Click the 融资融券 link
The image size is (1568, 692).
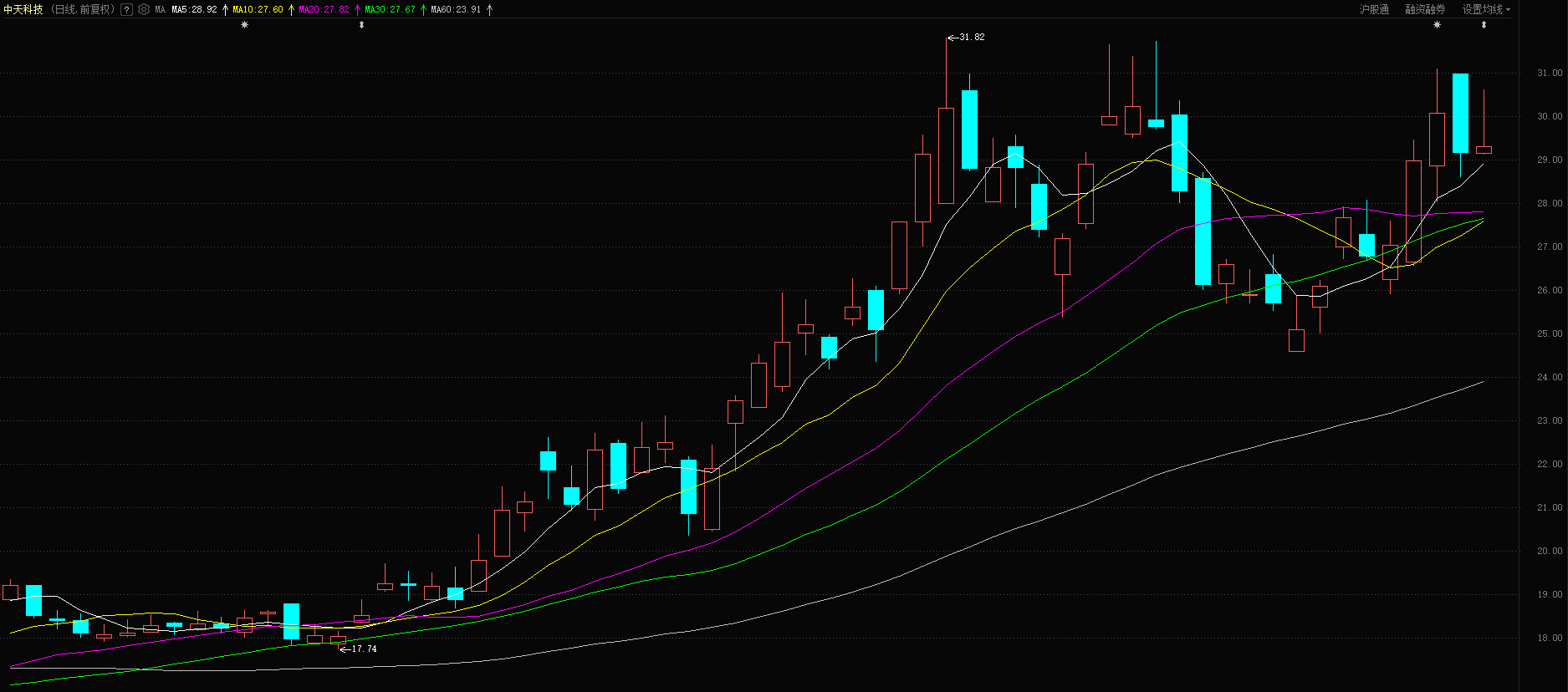click(1425, 10)
